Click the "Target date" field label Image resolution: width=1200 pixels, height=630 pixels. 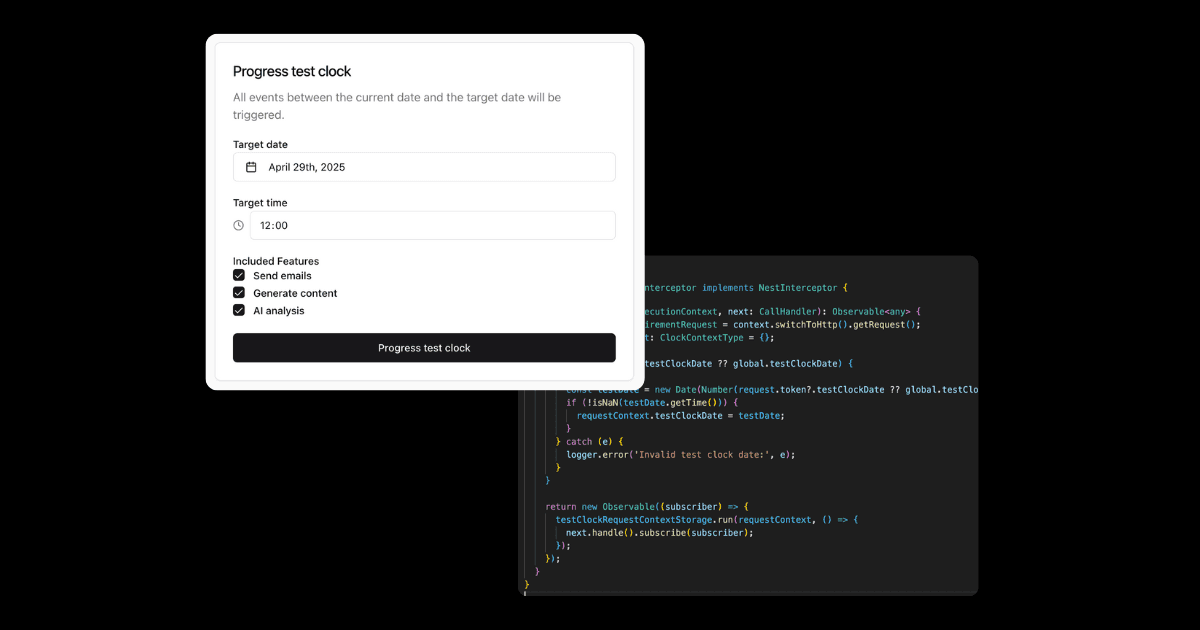(x=260, y=145)
